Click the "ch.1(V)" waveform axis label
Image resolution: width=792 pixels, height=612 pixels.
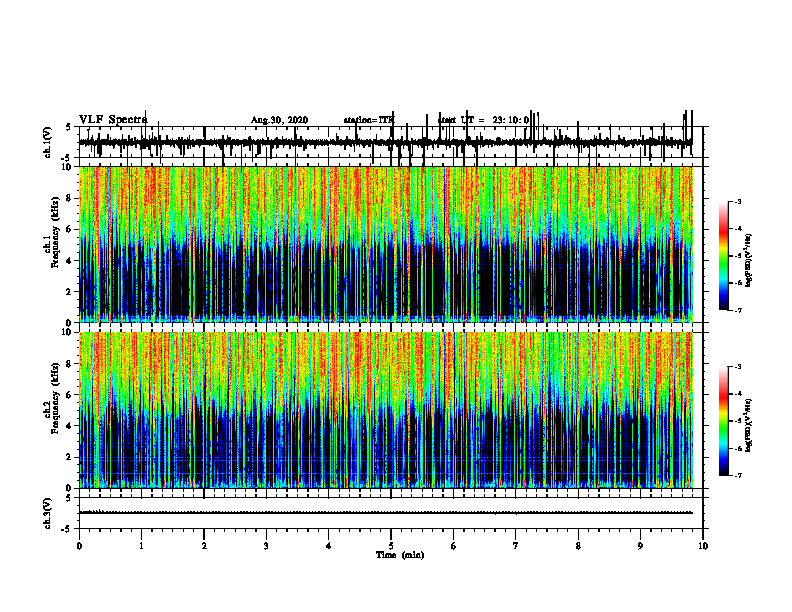click(48, 142)
